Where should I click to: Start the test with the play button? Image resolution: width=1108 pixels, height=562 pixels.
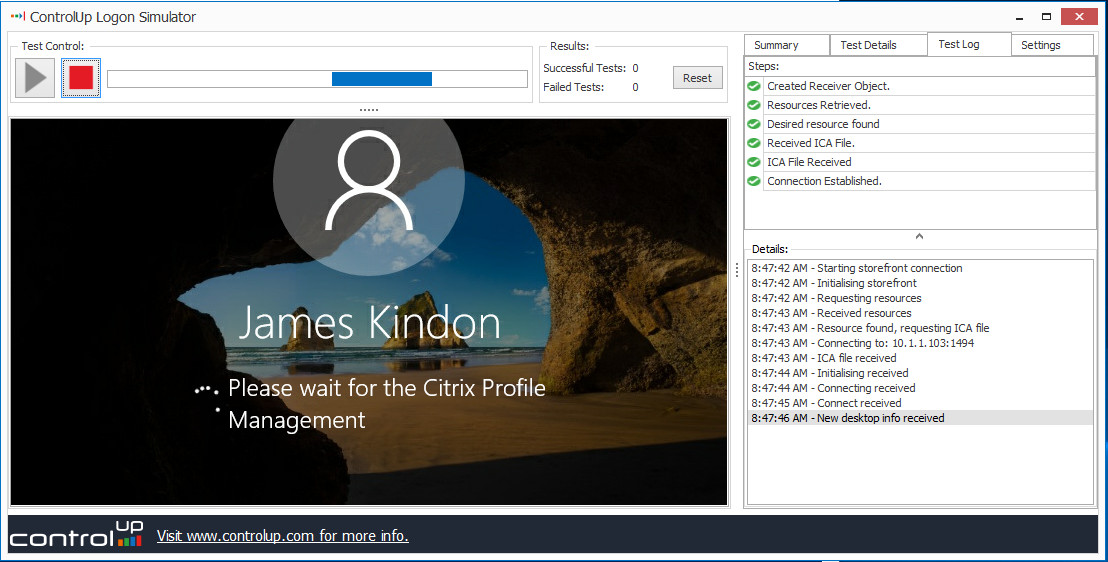35,78
